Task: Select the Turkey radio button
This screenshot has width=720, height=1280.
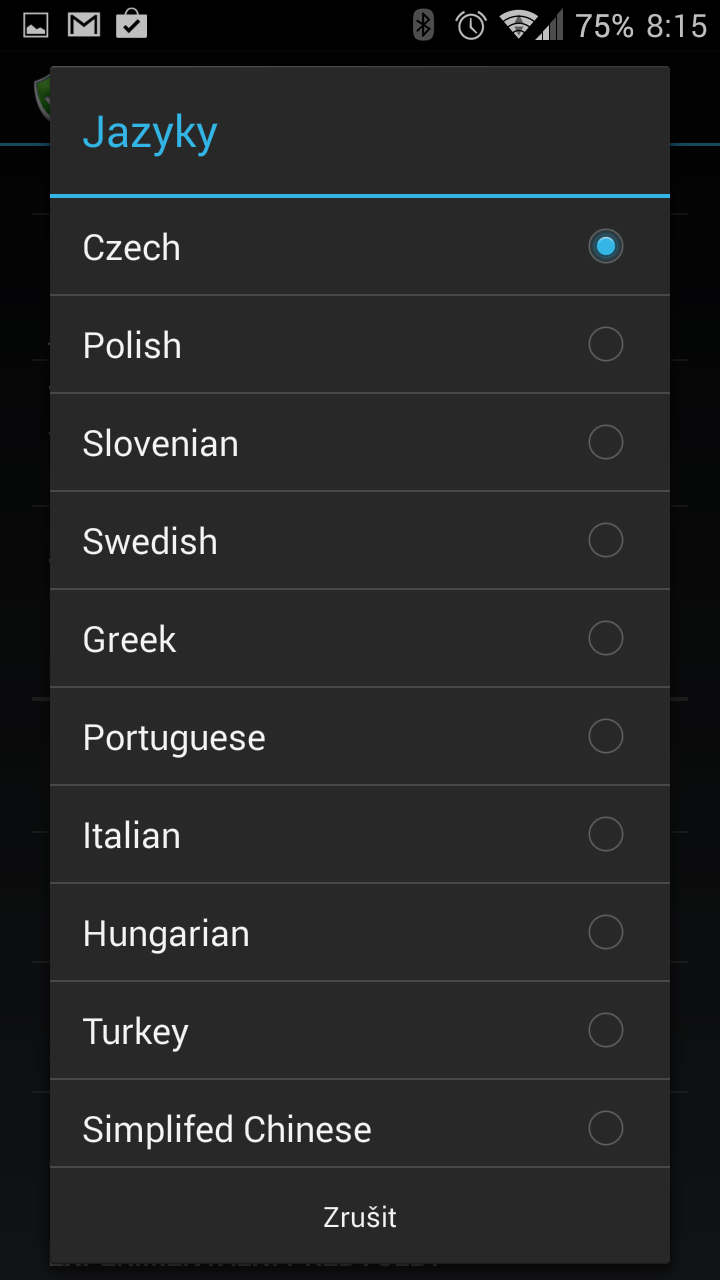Action: (x=605, y=1030)
